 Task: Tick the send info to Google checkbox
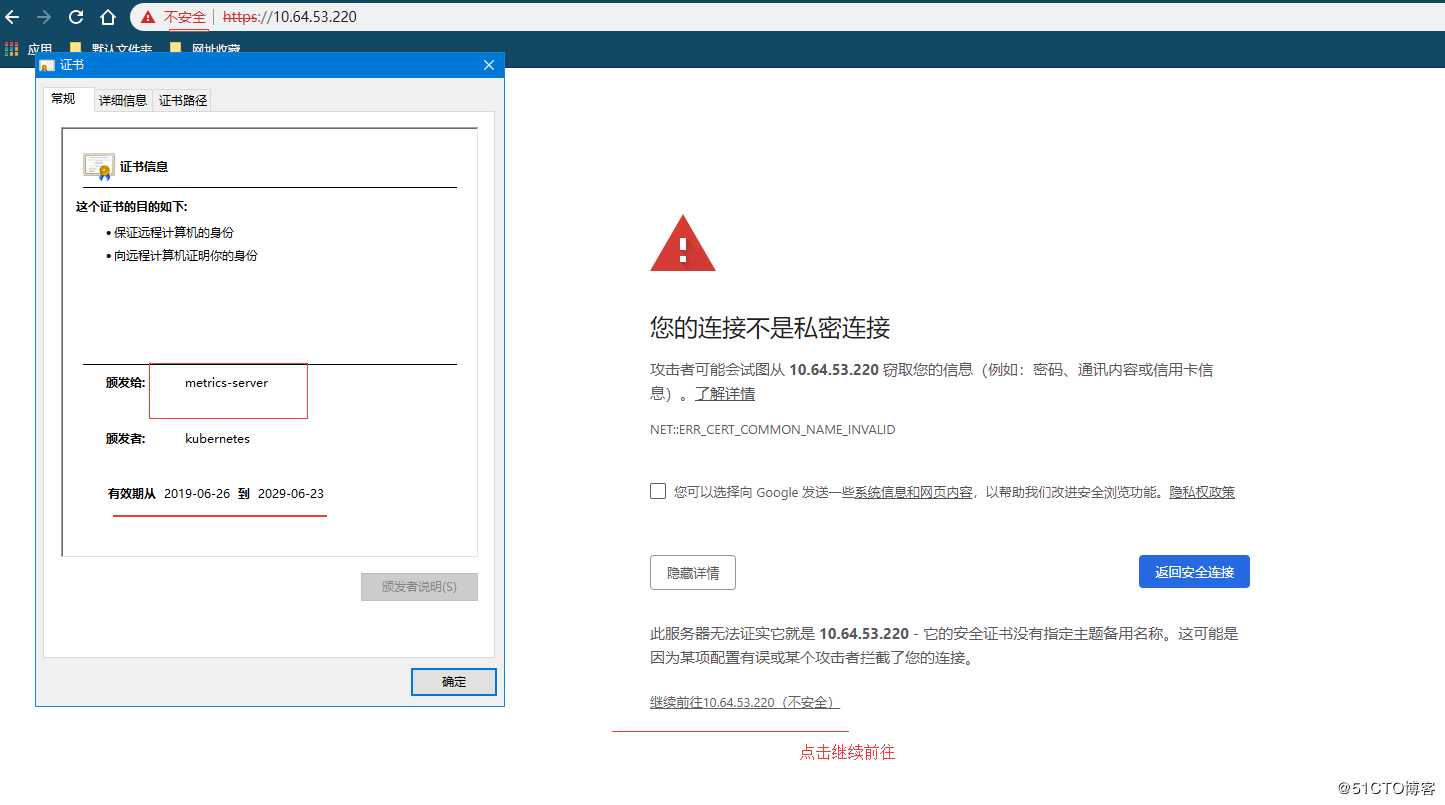658,491
